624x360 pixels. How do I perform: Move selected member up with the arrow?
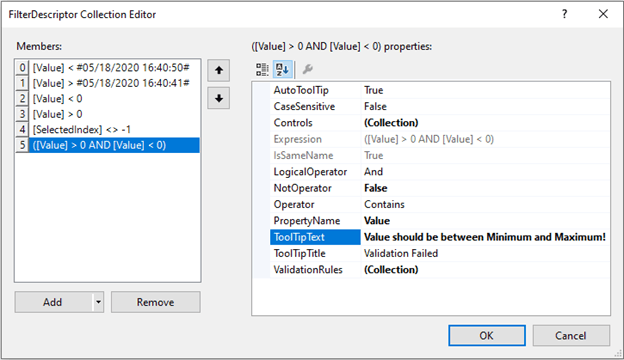(x=218, y=71)
